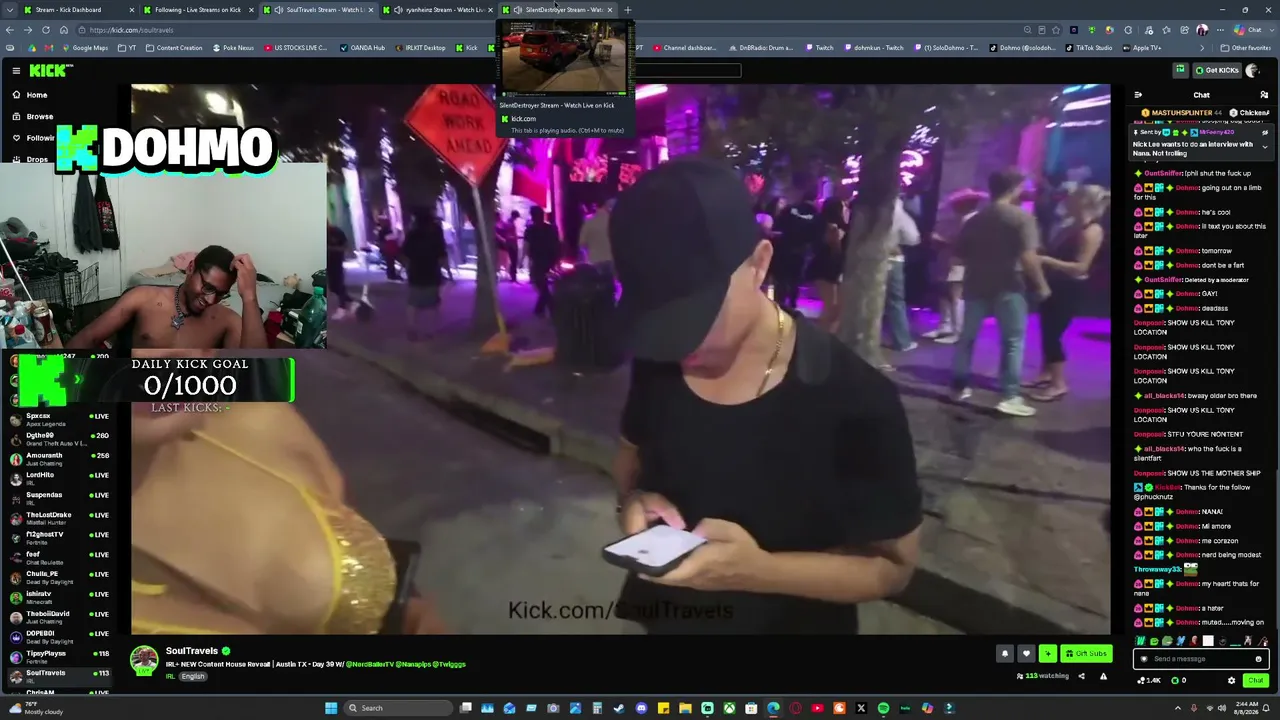The height and width of the screenshot is (720, 1280).
Task: Open the Xbox app from the taskbar
Action: click(729, 708)
